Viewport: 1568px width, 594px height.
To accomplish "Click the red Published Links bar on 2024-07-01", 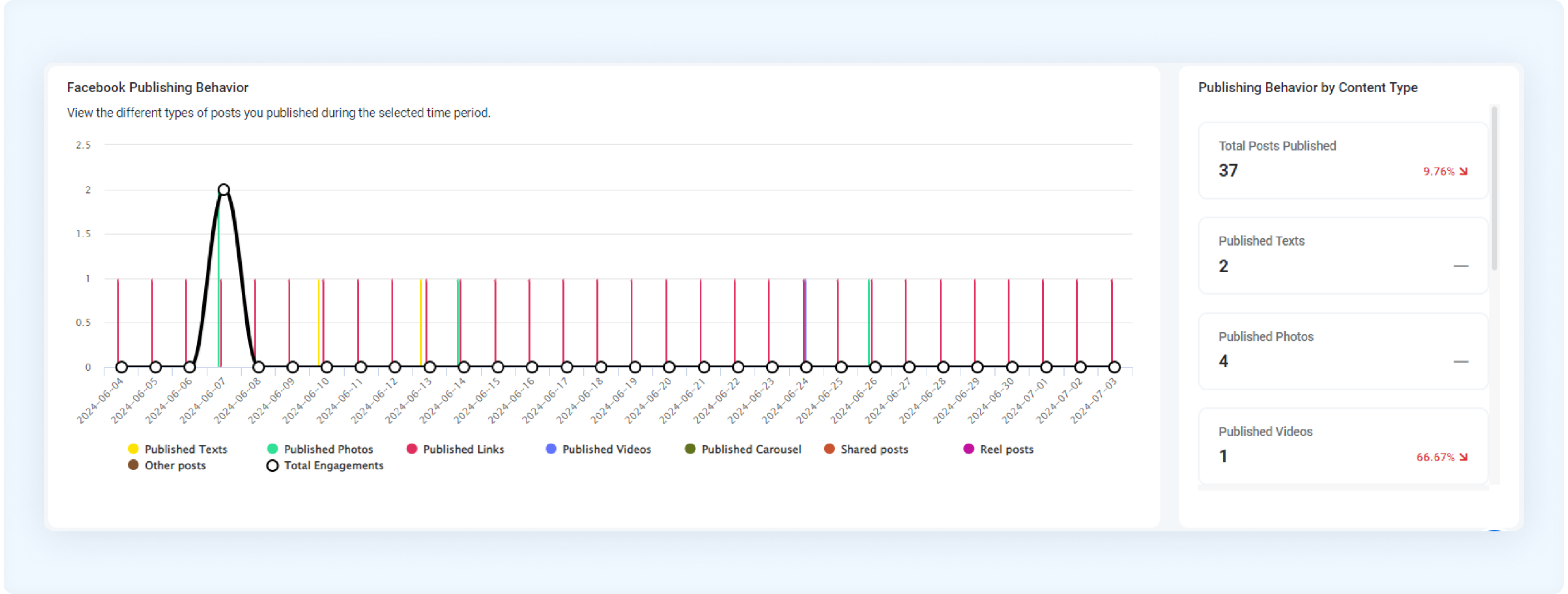I will (1043, 322).
